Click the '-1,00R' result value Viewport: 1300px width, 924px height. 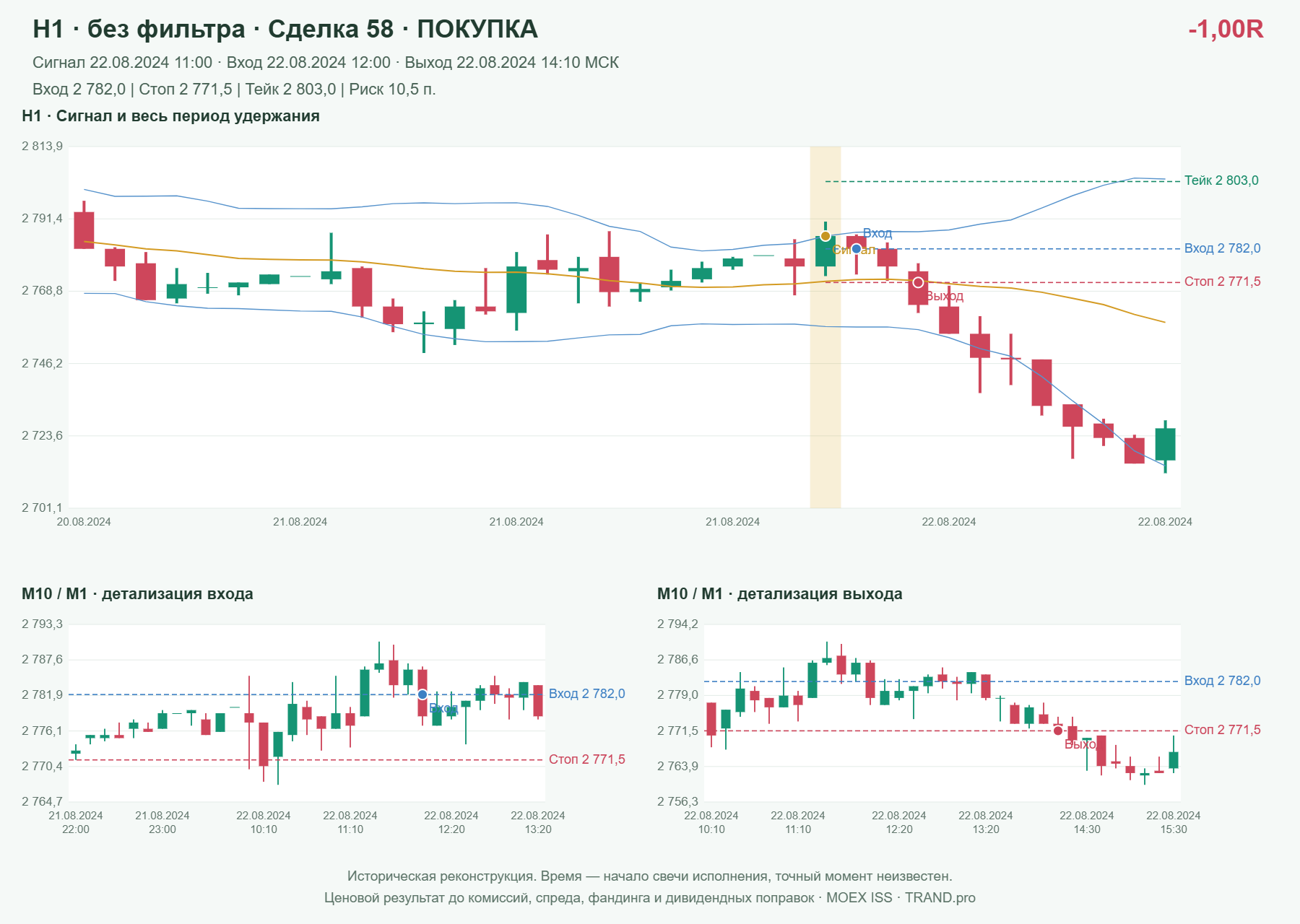tap(1226, 29)
